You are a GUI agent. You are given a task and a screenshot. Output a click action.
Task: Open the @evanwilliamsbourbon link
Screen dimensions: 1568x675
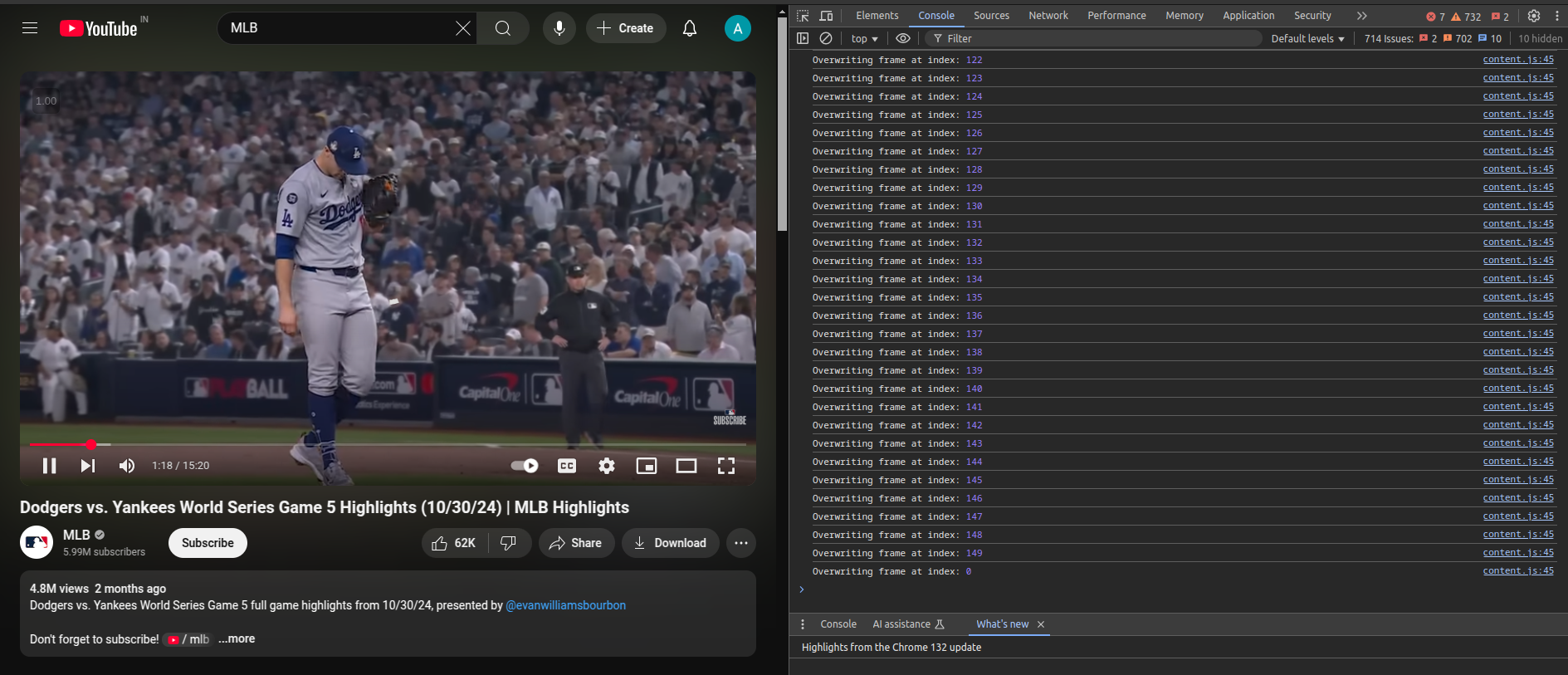coord(565,605)
